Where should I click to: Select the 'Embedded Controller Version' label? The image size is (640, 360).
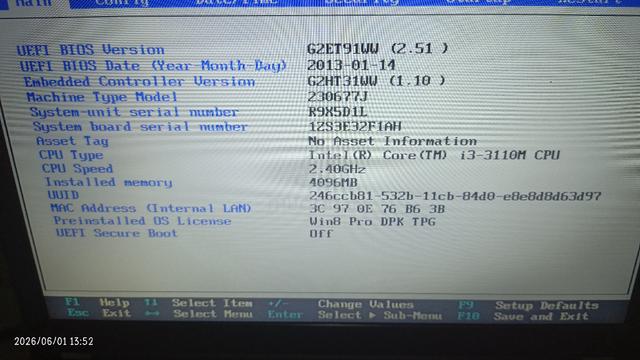[x=139, y=82]
